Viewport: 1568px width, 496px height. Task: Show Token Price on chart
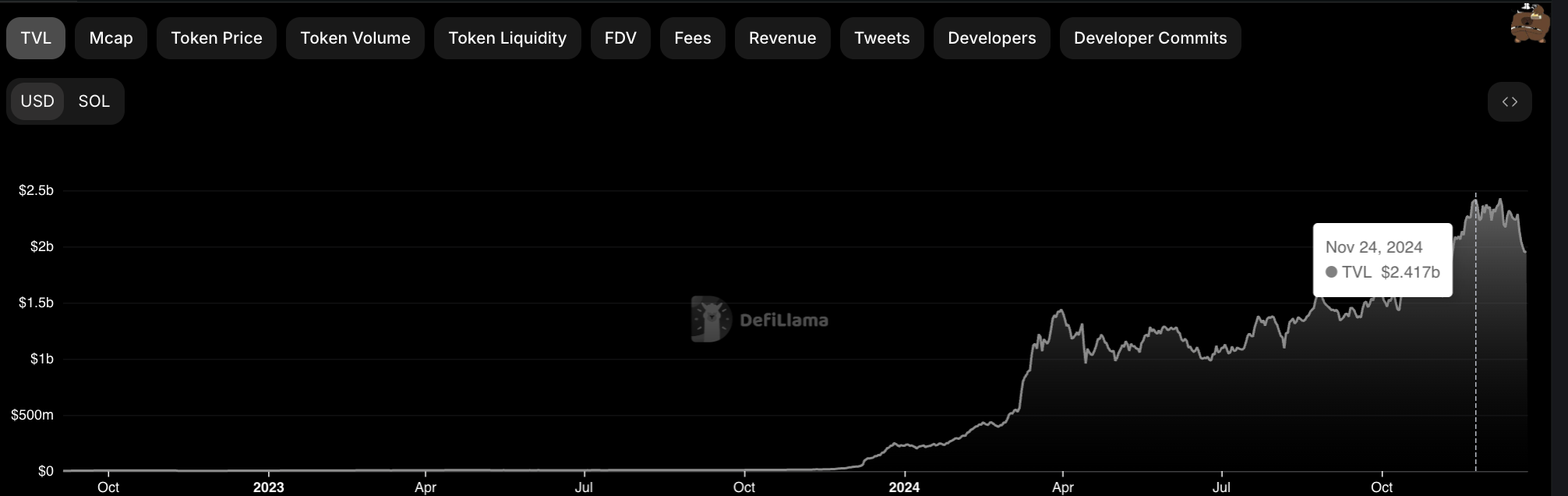click(216, 38)
